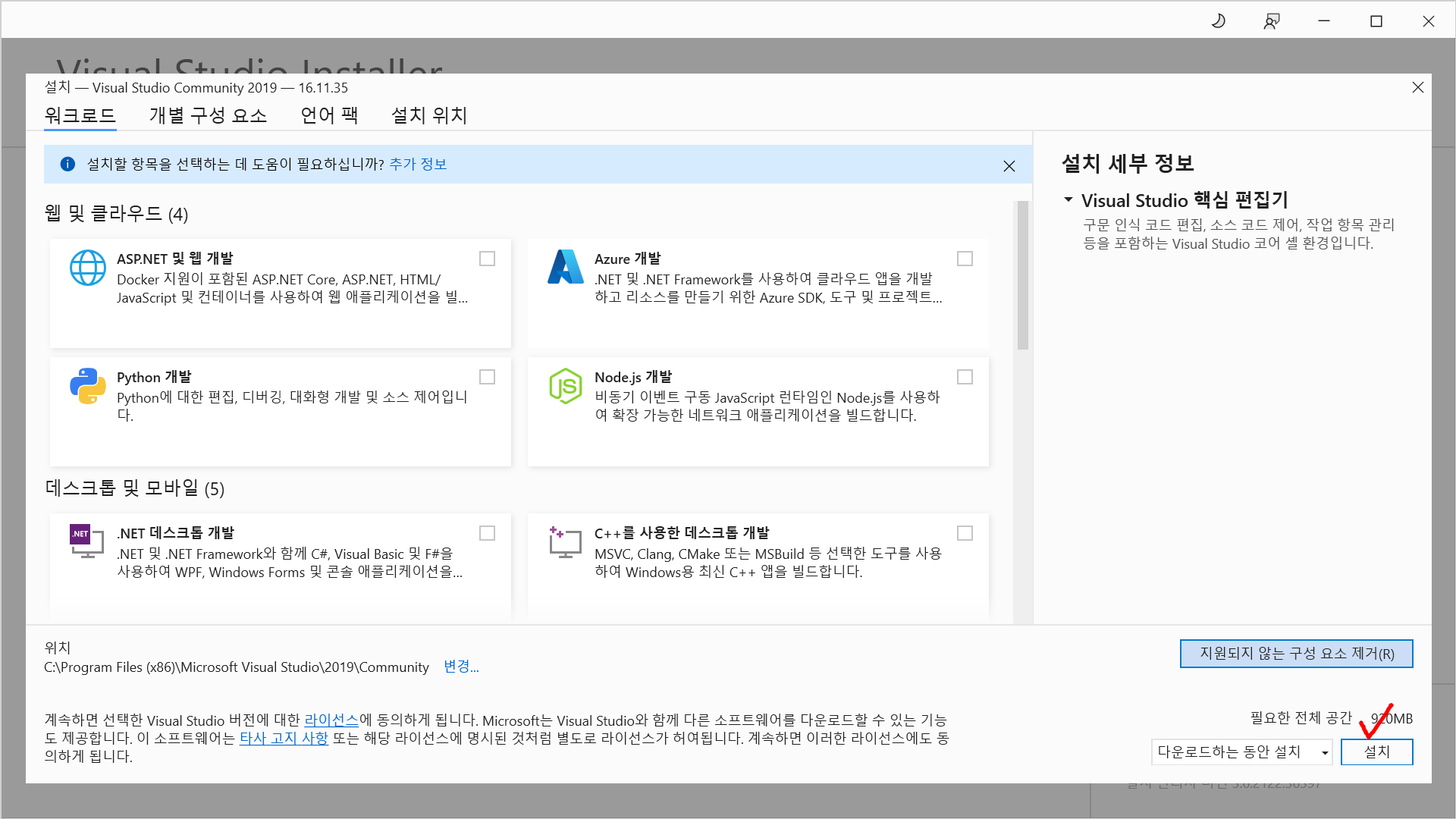Click the workloads list vertical scrollbar

coord(1022,275)
